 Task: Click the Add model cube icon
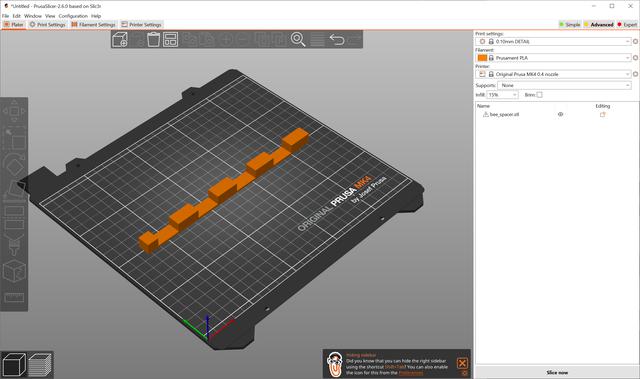120,40
